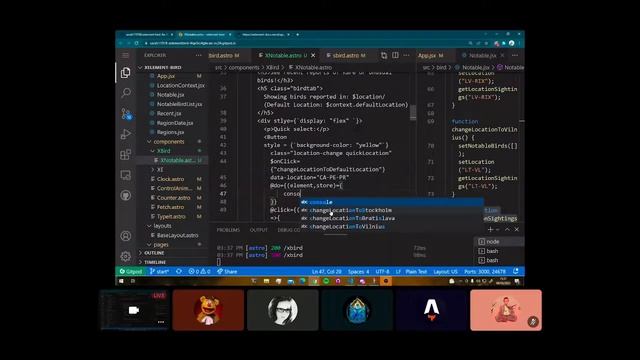Open Clock.astro in the explorer
The height and width of the screenshot is (360, 640).
170,179
